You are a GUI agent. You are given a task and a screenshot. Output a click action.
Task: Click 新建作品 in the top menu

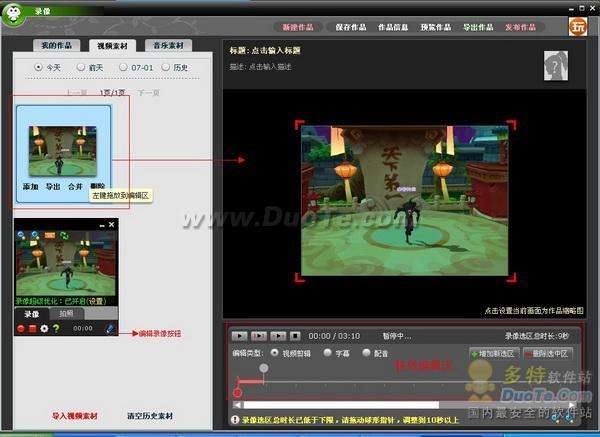pos(298,27)
